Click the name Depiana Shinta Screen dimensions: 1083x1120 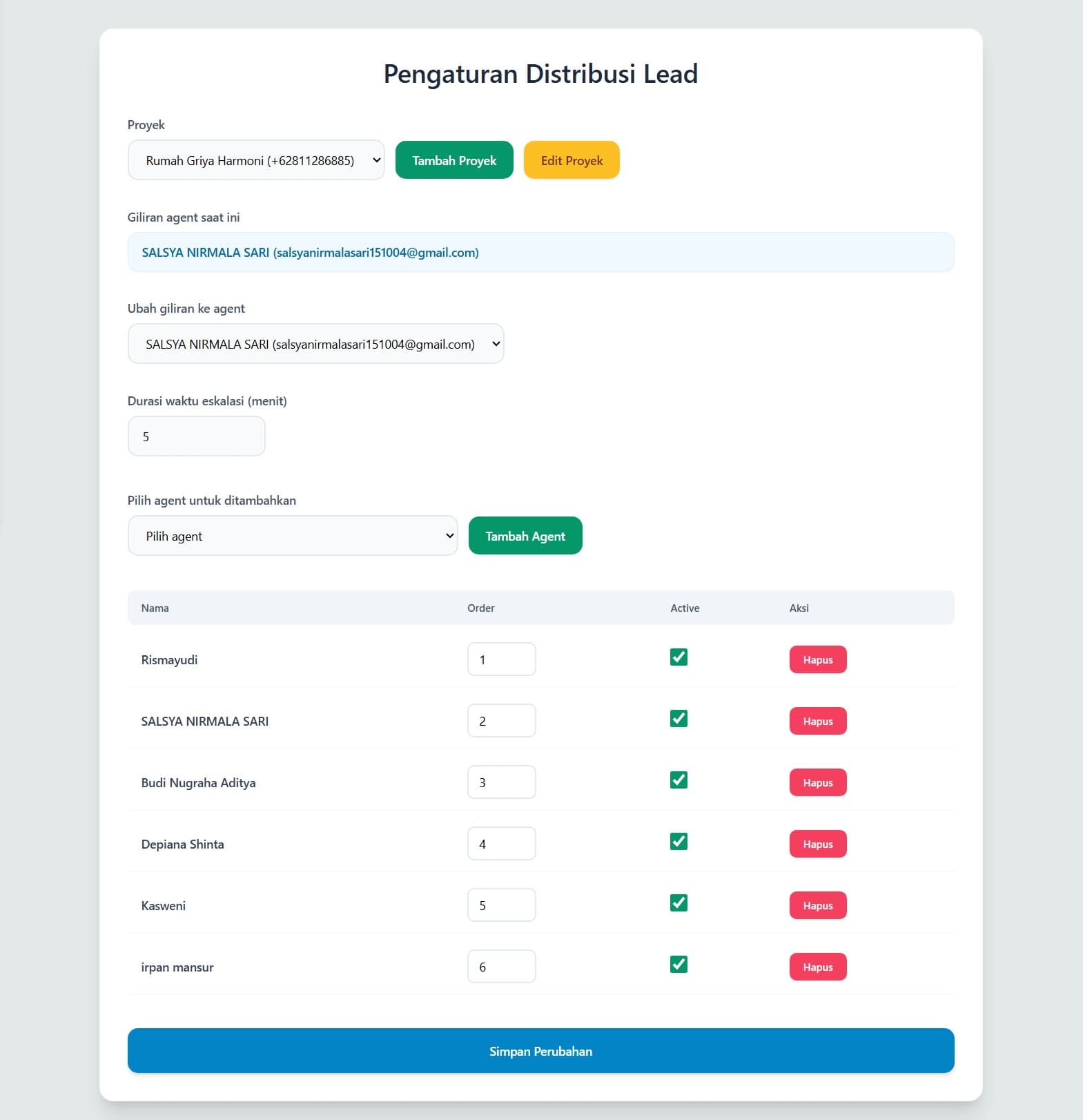tap(182, 844)
